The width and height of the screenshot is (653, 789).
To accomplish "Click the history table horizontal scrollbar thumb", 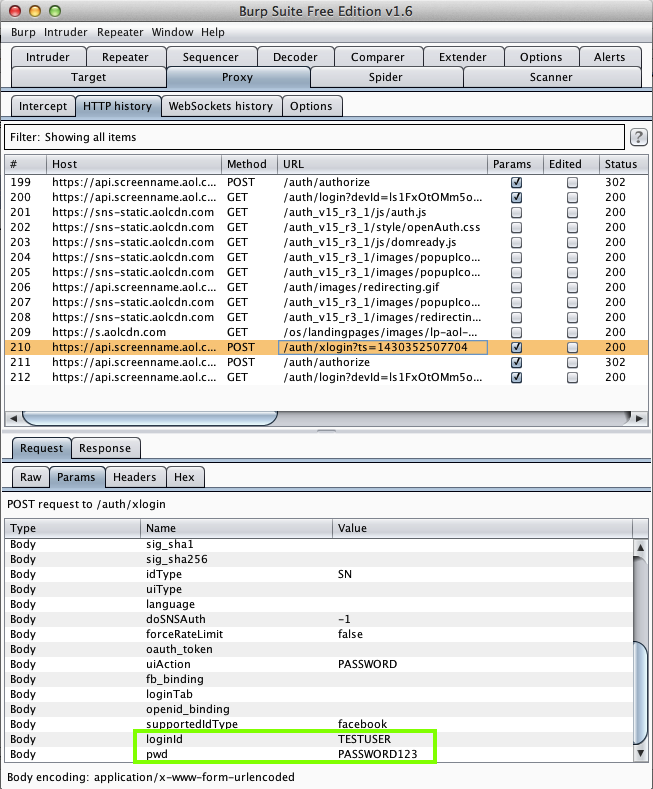I will [x=150, y=418].
